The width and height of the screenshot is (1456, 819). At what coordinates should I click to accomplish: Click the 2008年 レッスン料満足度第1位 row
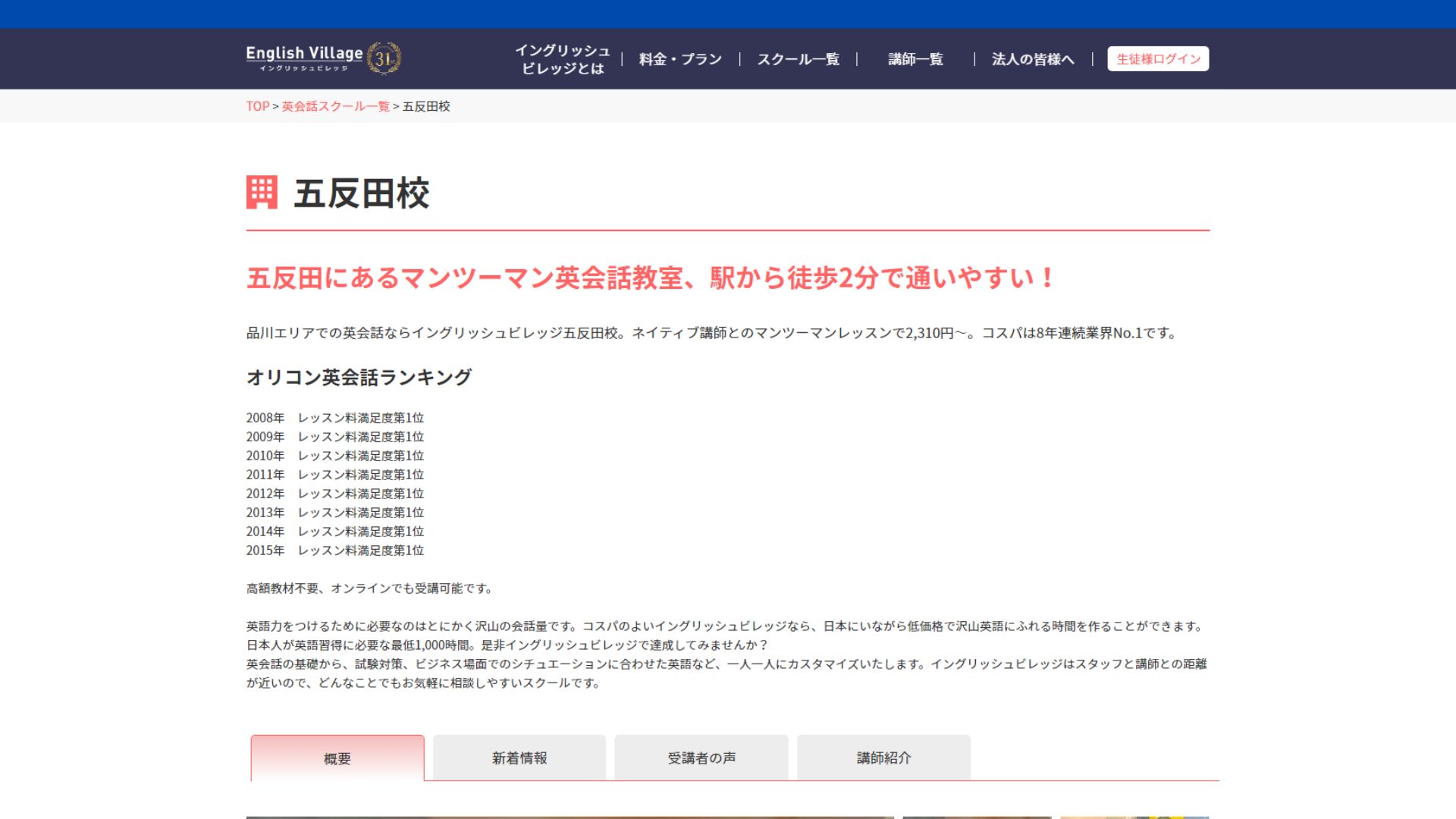335,418
